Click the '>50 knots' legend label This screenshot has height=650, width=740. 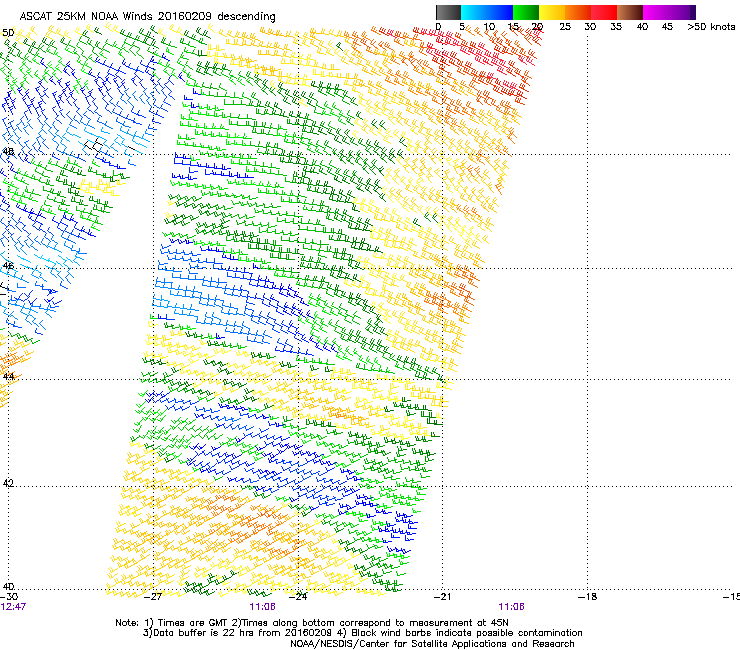[x=711, y=26]
